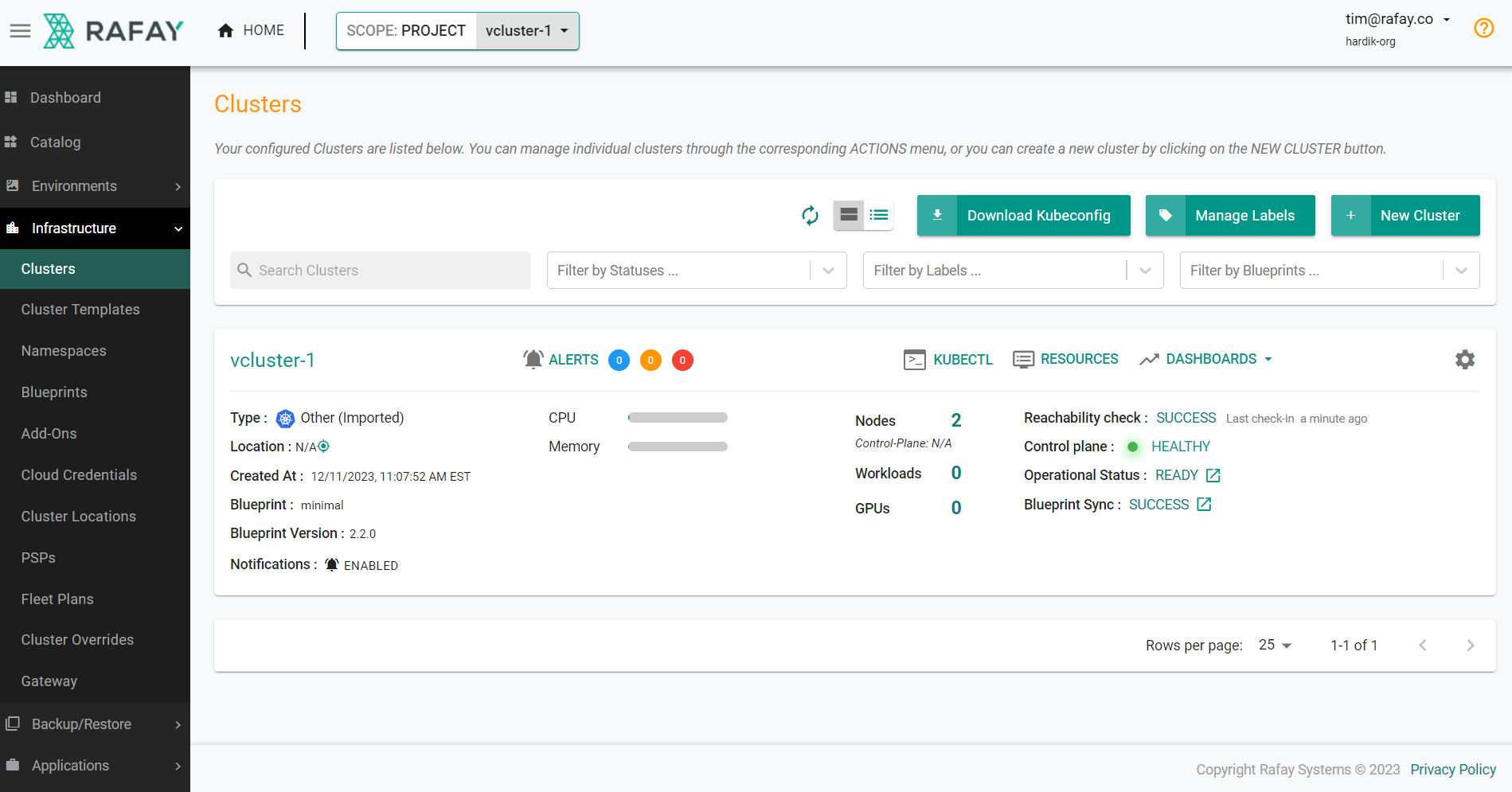Click the HEALTHY control plane status

tap(1181, 447)
